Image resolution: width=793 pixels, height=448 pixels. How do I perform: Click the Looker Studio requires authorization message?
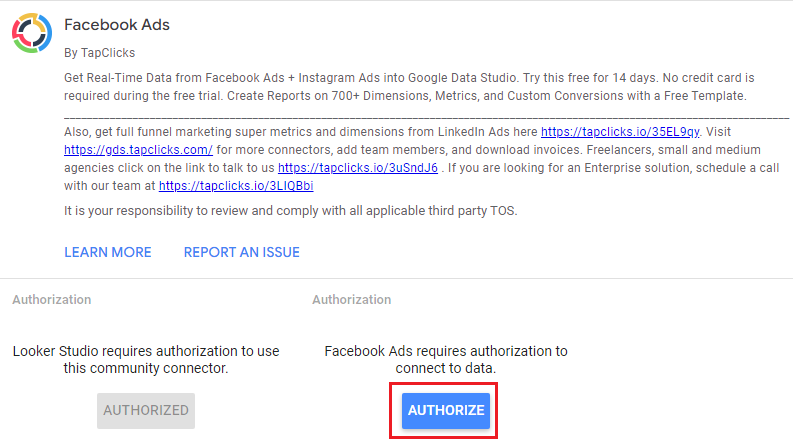click(146, 360)
